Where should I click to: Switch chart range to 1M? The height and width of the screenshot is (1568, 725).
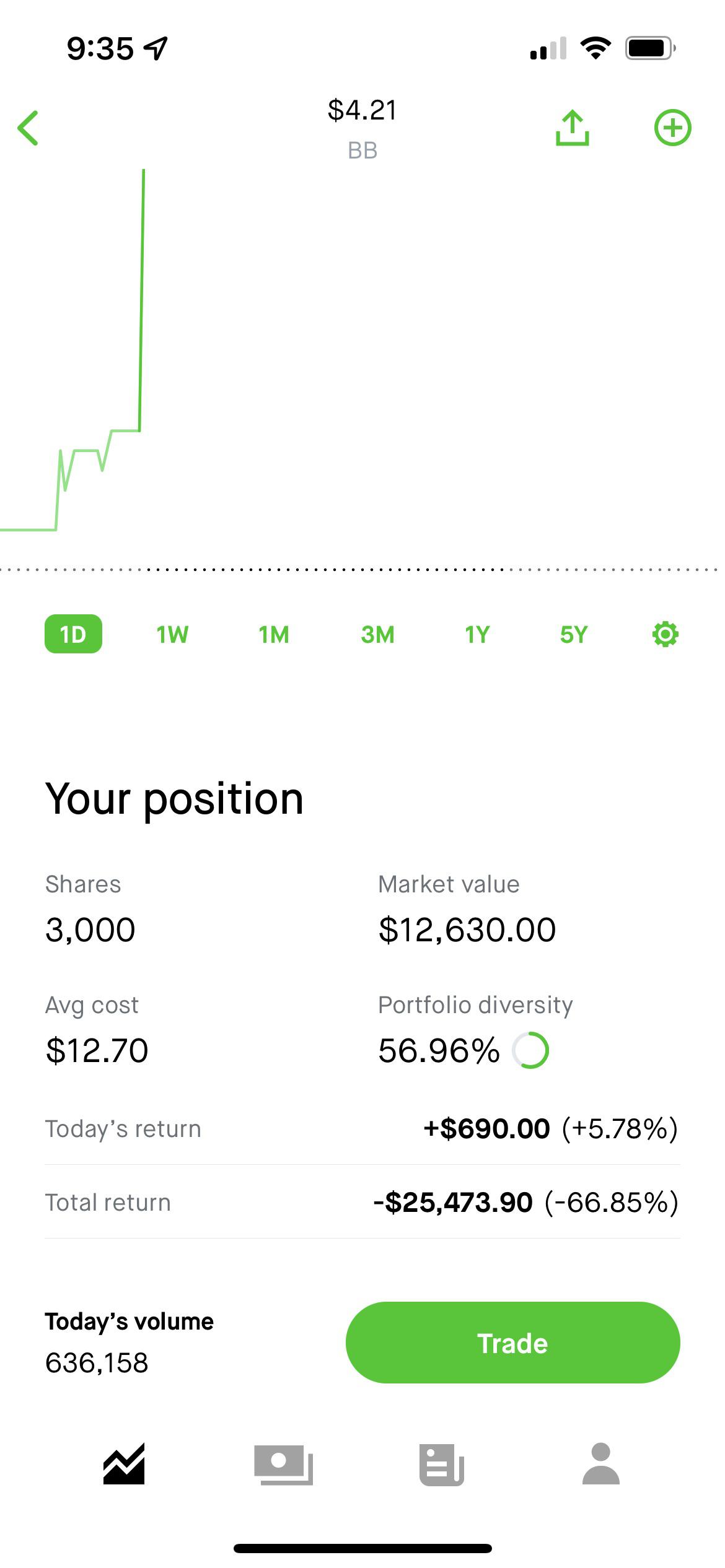pyautogui.click(x=274, y=635)
